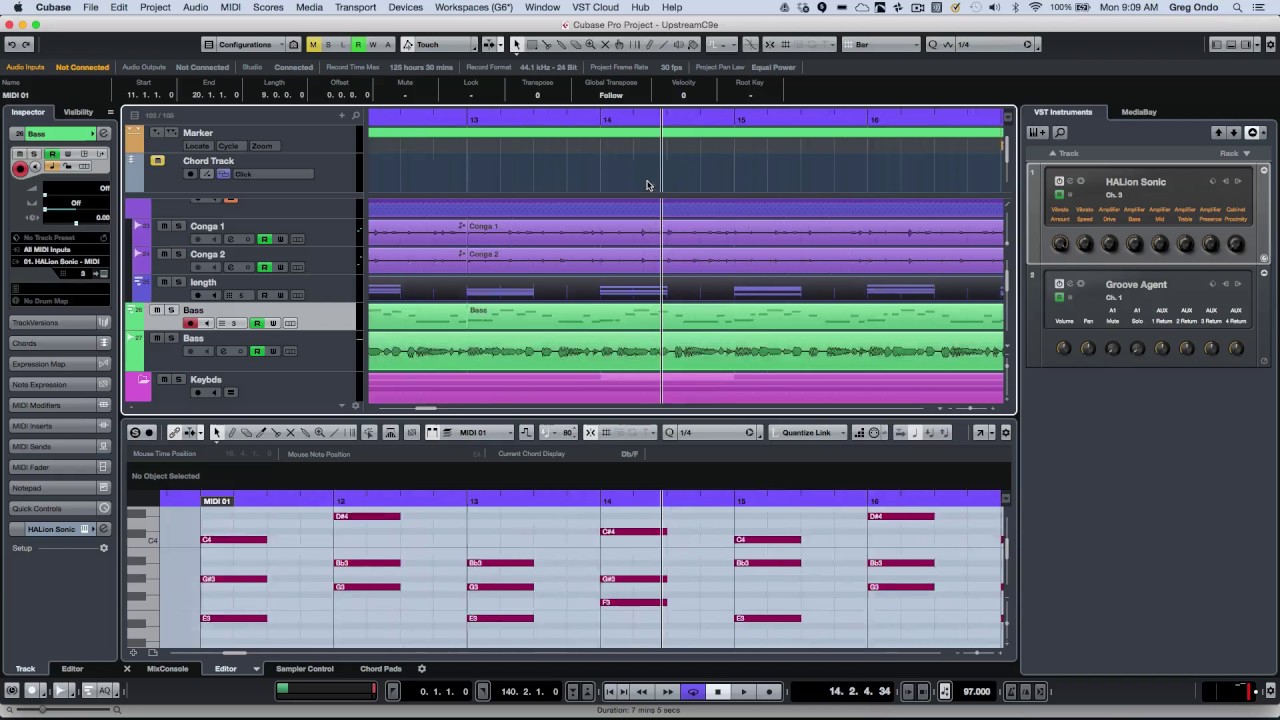Click the Locate button on Marker track
The height and width of the screenshot is (720, 1280).
(x=197, y=146)
